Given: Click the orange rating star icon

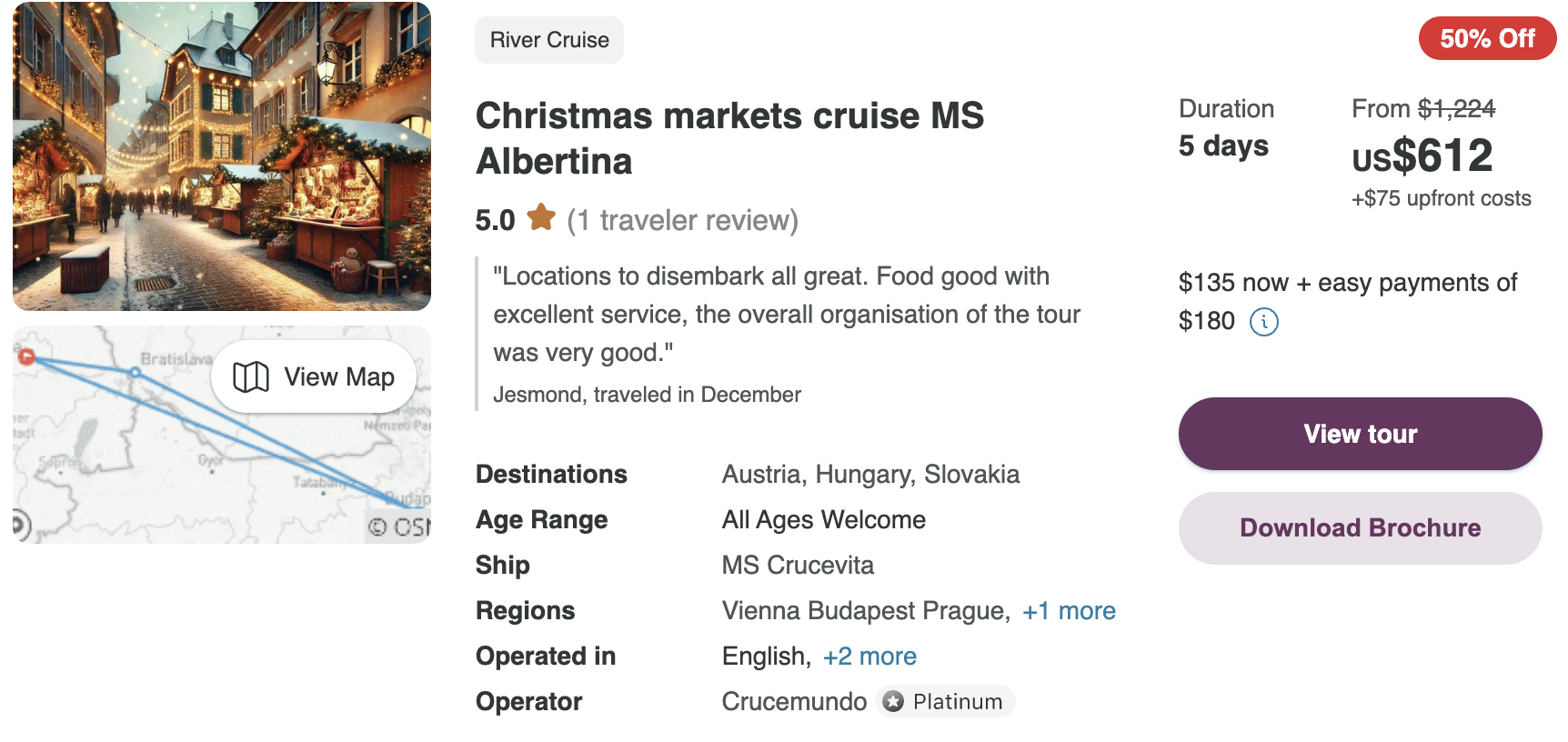Looking at the screenshot, I should tap(541, 217).
